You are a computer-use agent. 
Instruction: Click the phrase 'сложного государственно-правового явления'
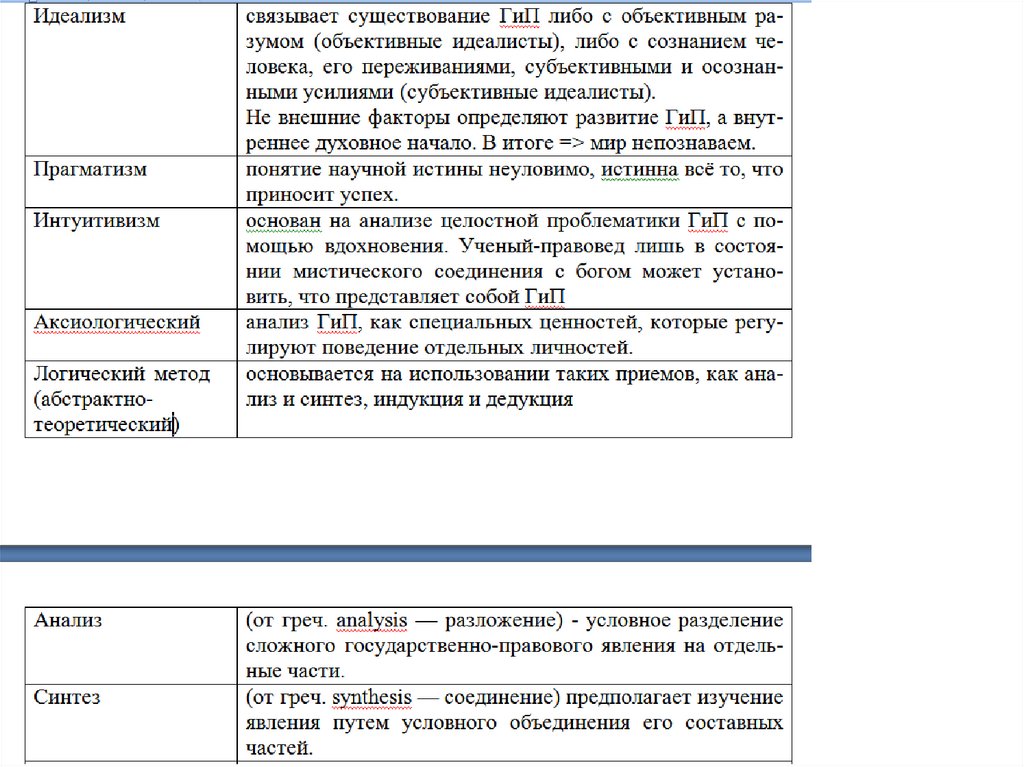[461, 646]
